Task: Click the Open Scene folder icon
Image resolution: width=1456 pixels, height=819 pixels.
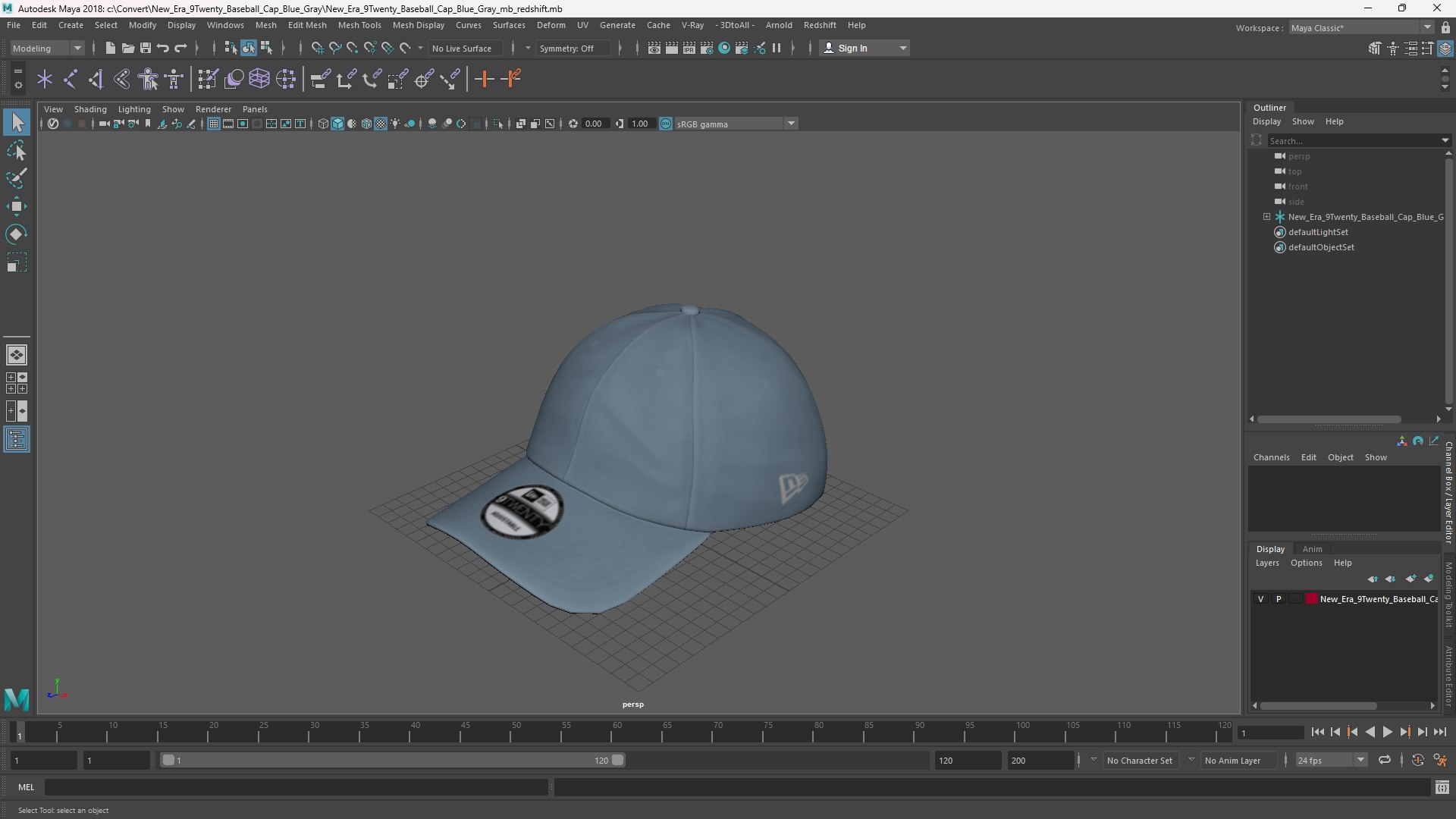Action: (x=127, y=48)
